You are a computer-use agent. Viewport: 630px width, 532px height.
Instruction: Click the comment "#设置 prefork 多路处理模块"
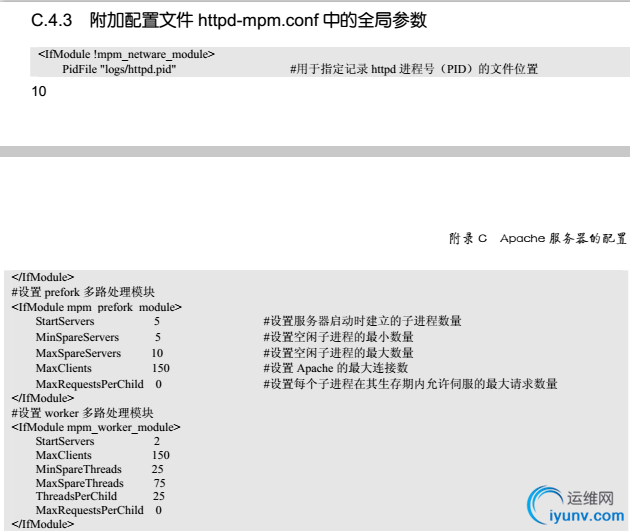coord(83,292)
